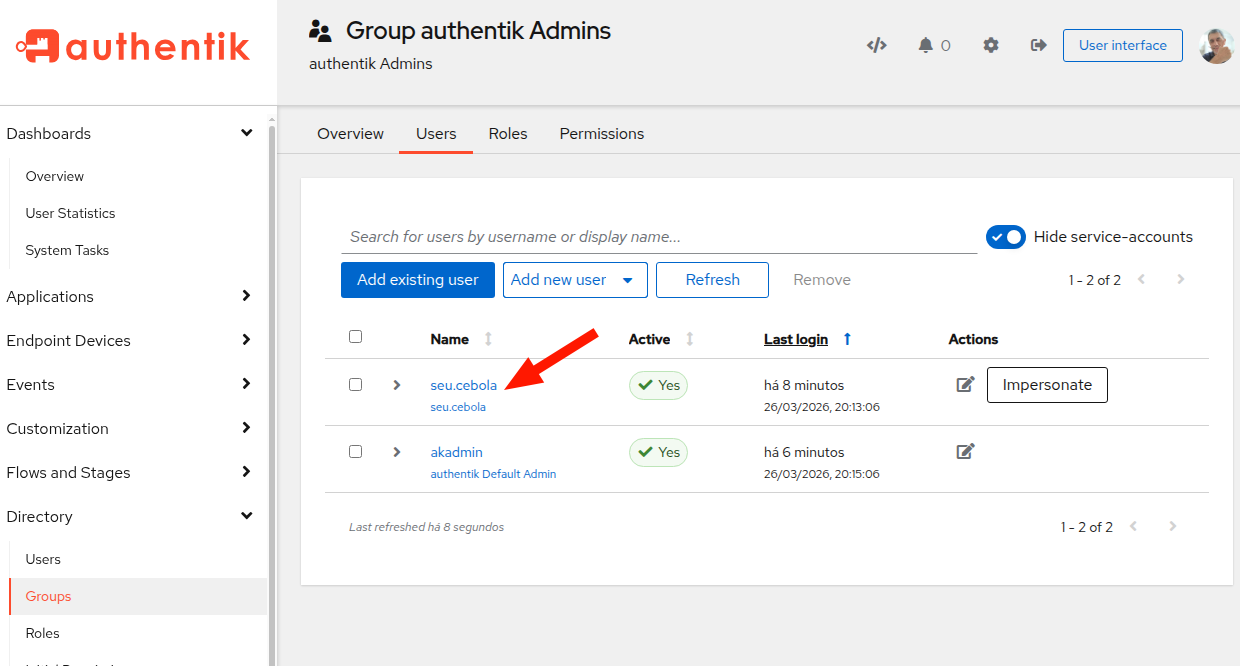Collapse the Dashboards sidebar section
This screenshot has height=666, width=1240.
(246, 131)
